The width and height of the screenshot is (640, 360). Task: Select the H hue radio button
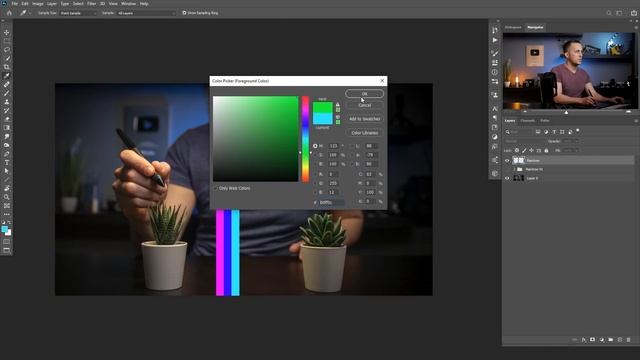pos(315,146)
